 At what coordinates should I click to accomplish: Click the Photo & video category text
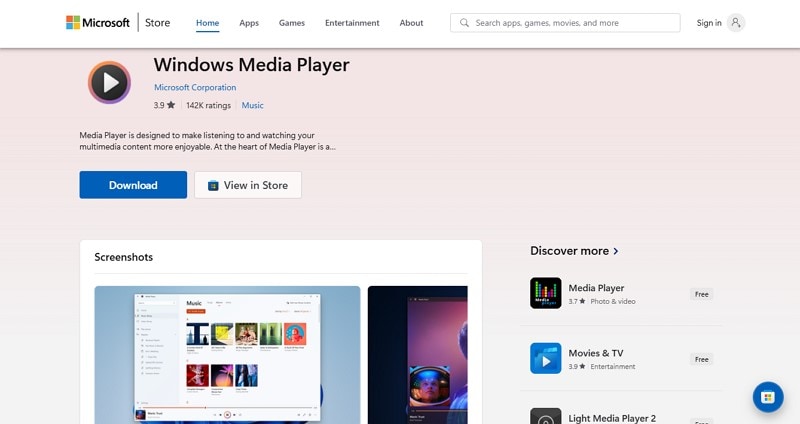coord(613,302)
